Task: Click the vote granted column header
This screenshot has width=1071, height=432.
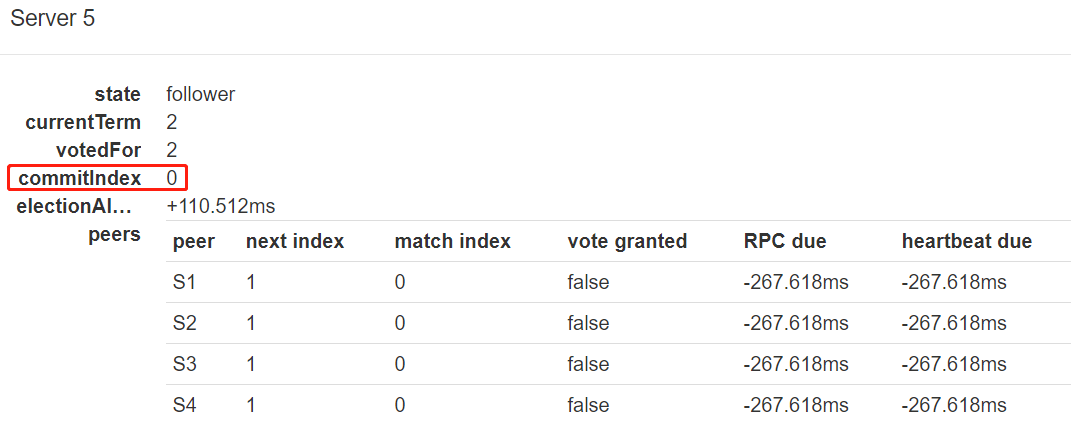Action: point(627,241)
